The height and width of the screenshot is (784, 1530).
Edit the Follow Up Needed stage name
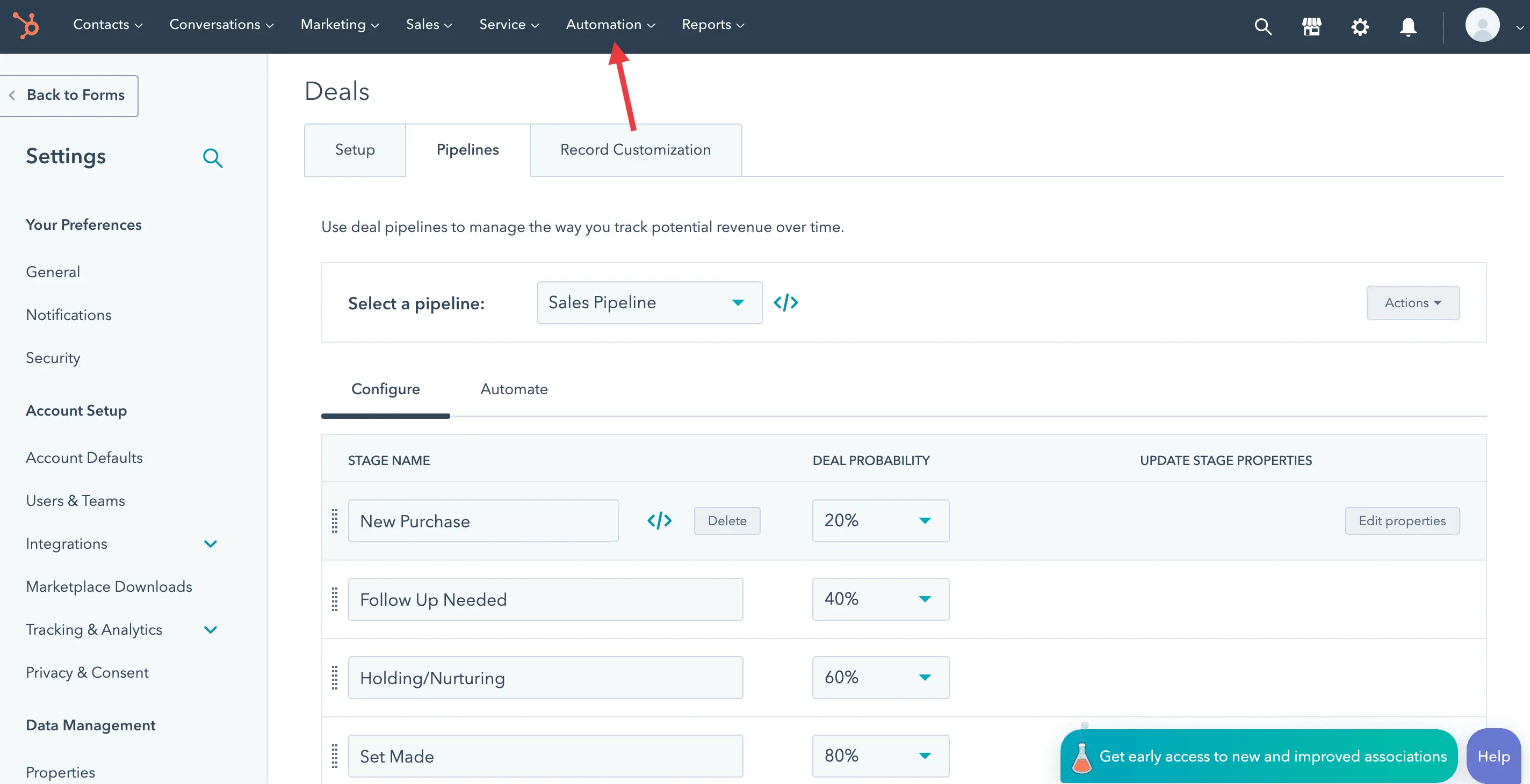[x=545, y=599]
